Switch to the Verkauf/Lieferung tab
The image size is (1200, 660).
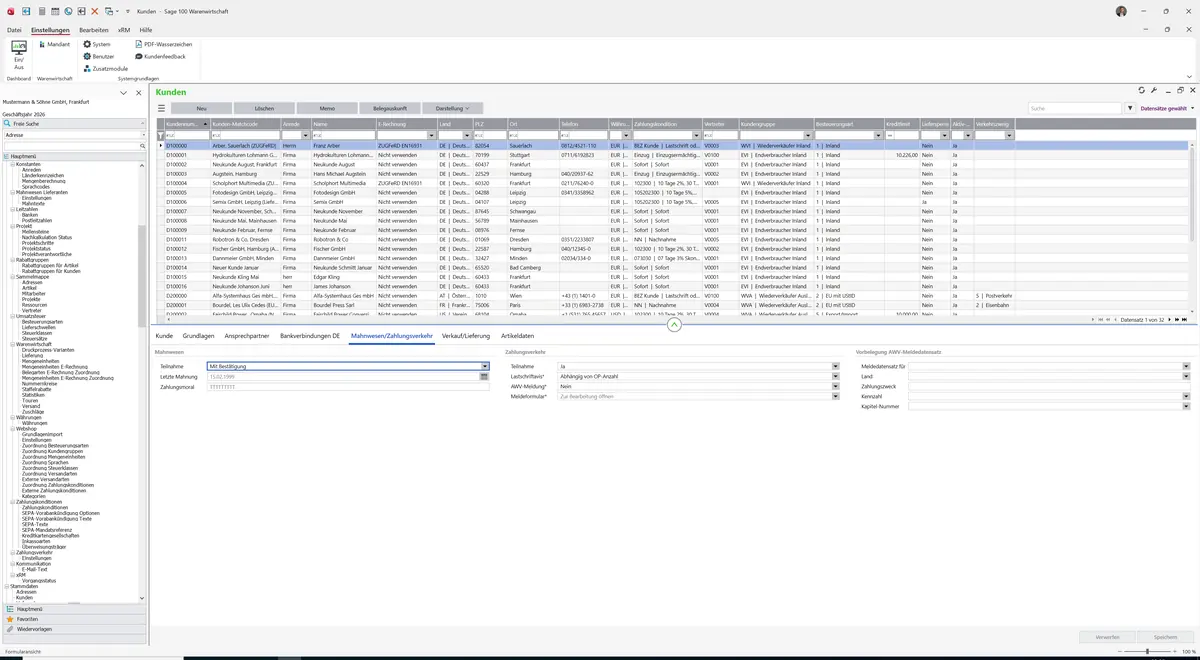tap(466, 336)
